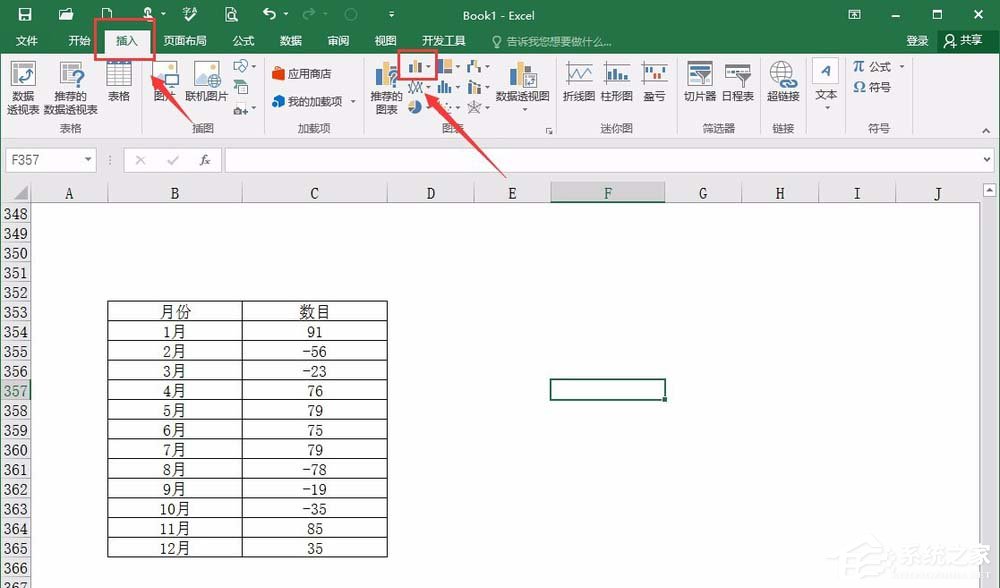Switch to the 数据 tab
This screenshot has width=1000, height=588.
[x=290, y=41]
